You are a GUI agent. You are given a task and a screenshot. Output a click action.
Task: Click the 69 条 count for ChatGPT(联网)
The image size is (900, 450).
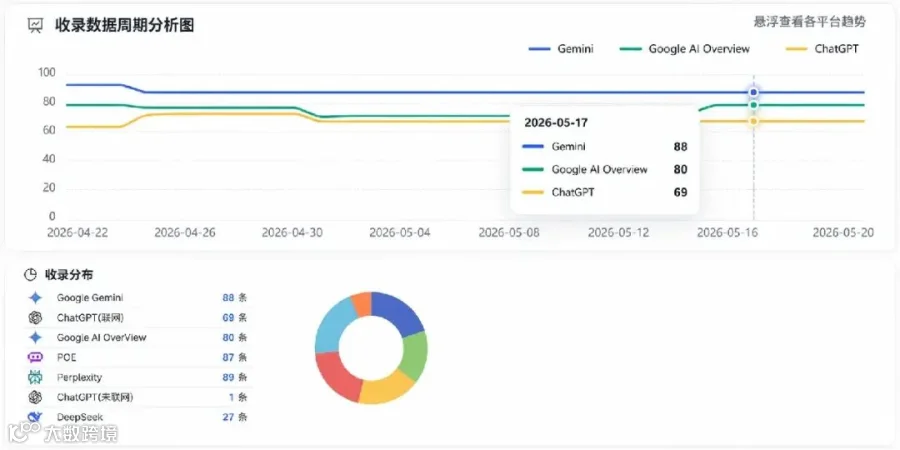(x=235, y=317)
